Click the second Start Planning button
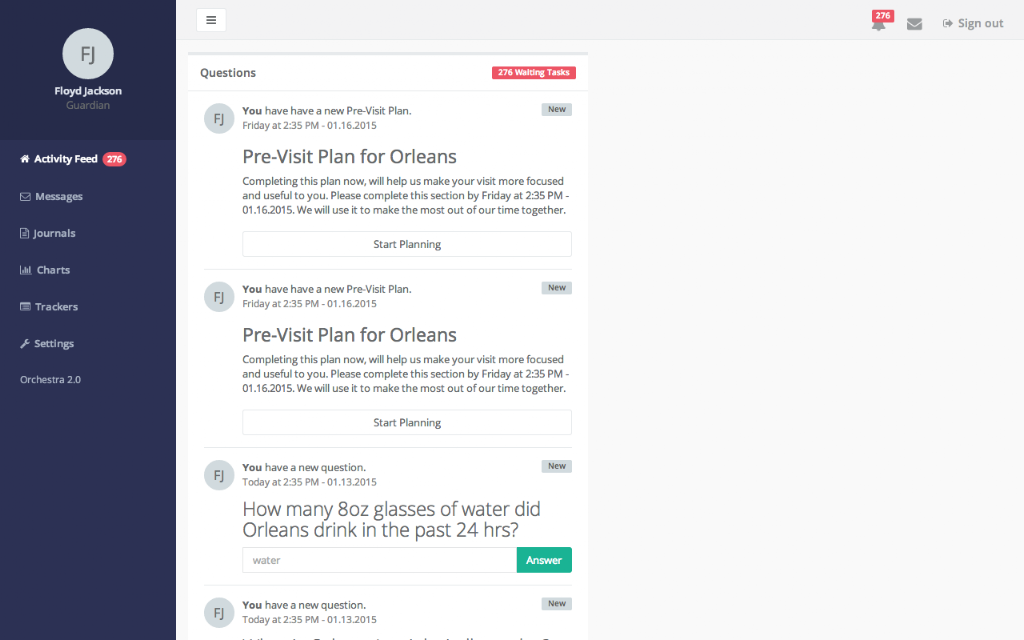The height and width of the screenshot is (640, 1024). (x=407, y=423)
